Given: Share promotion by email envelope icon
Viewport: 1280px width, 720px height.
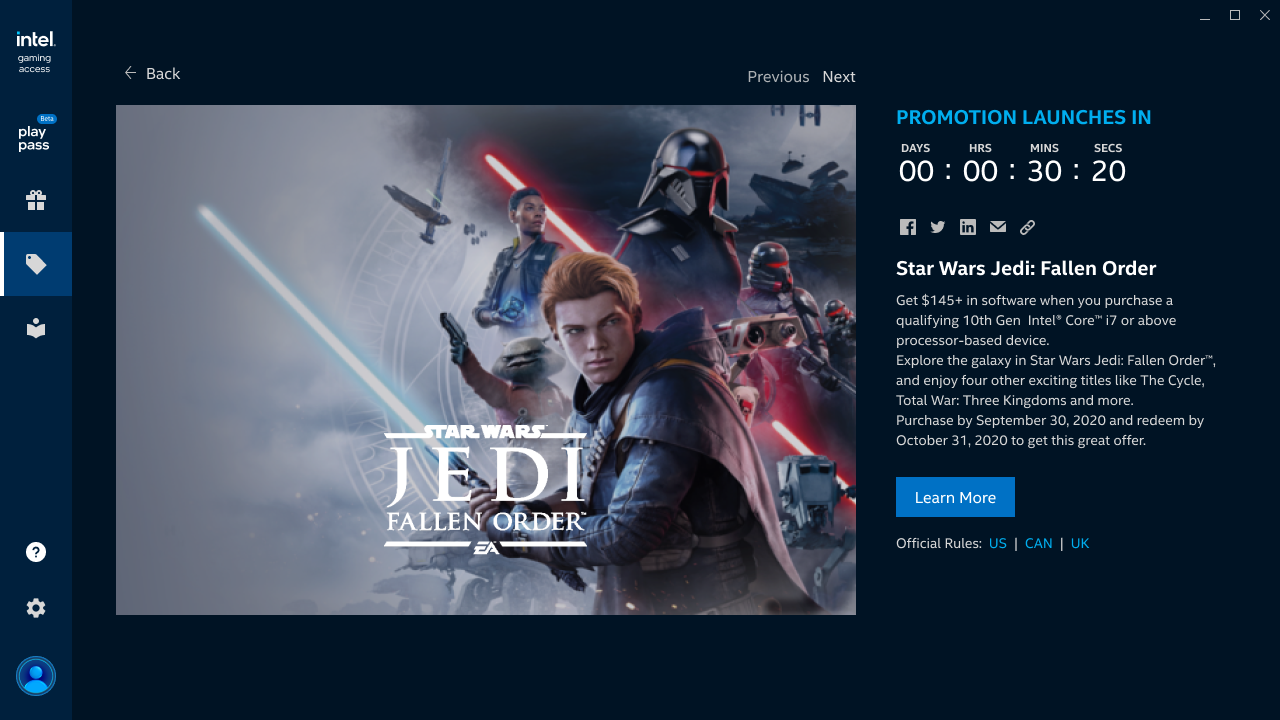Looking at the screenshot, I should pos(998,227).
